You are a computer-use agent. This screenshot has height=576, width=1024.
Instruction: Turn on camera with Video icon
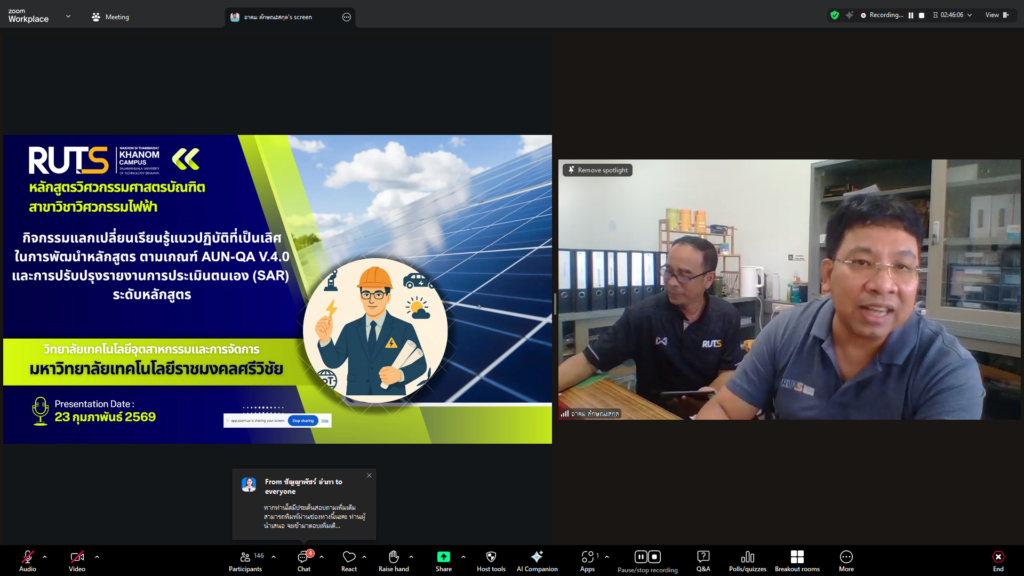[x=77, y=557]
